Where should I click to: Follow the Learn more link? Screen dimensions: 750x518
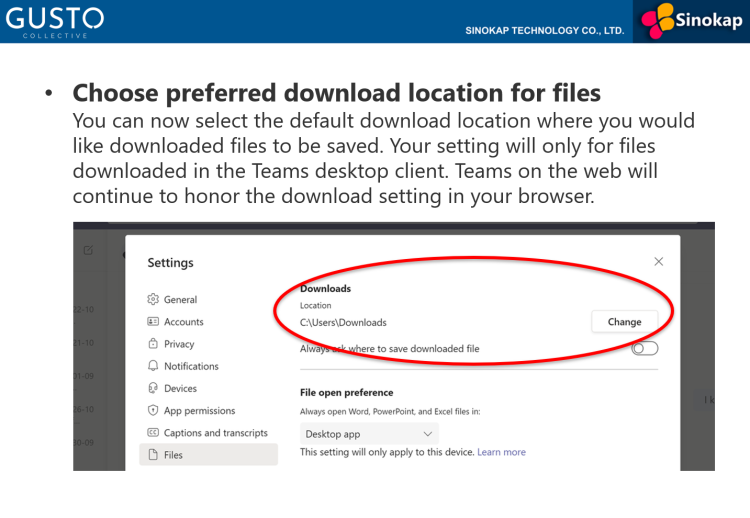click(501, 452)
